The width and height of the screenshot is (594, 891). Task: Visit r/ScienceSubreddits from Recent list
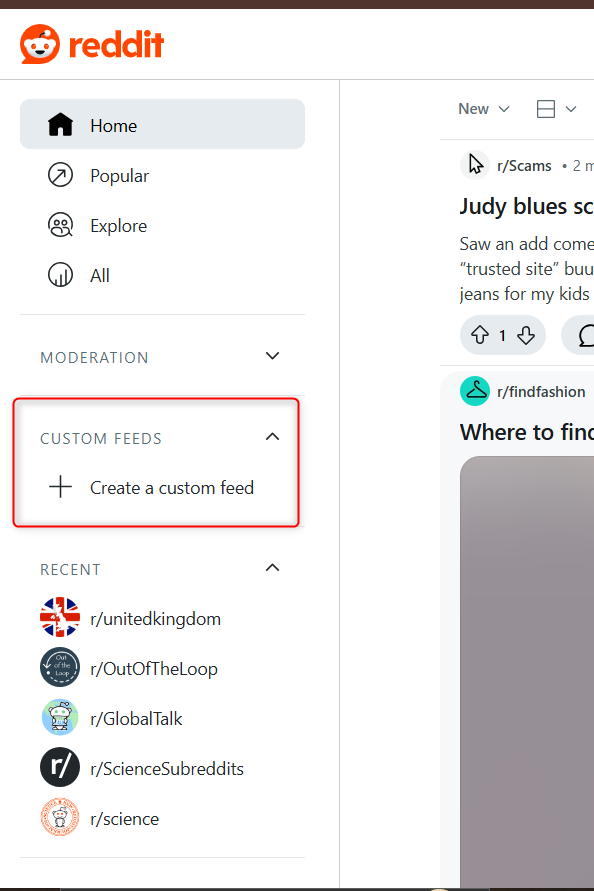(x=166, y=767)
